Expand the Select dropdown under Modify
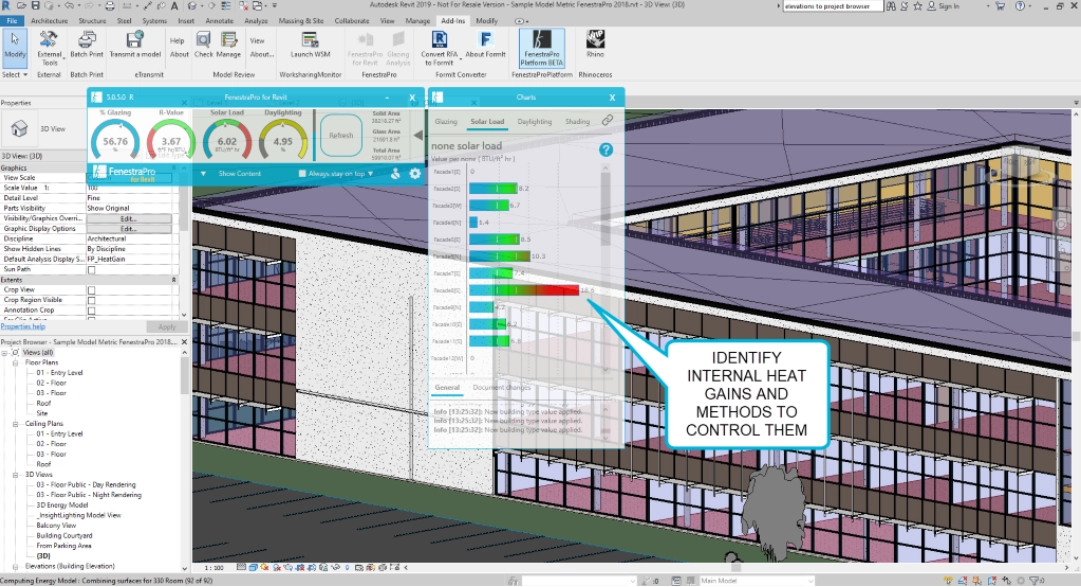 pos(14,74)
